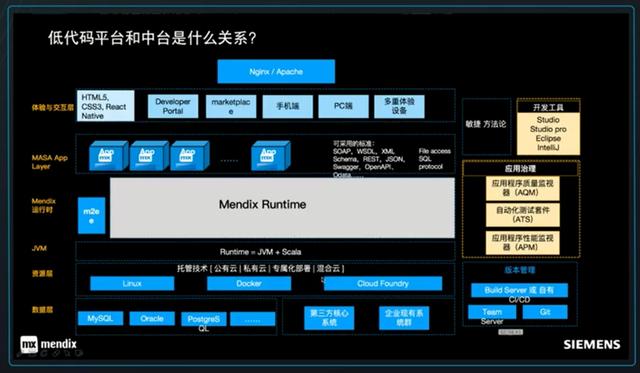Click the first App cube icon
The image size is (640, 373).
pyautogui.click(x=108, y=155)
